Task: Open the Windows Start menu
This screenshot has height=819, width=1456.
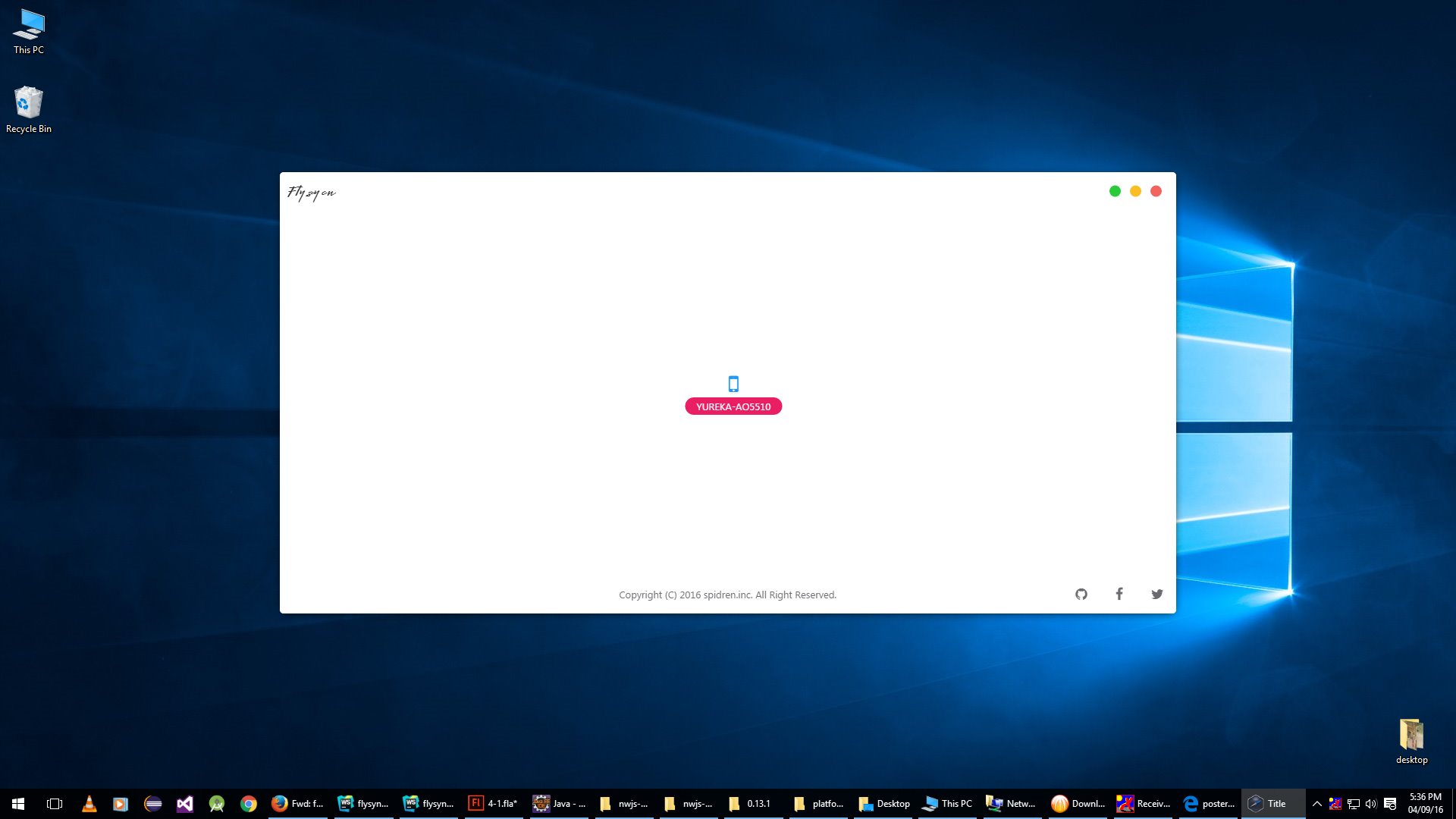Action: click(18, 803)
